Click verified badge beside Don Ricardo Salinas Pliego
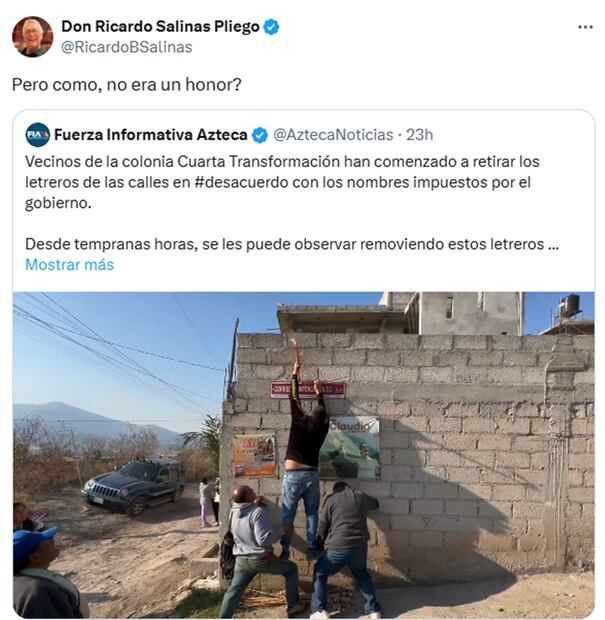The height and width of the screenshot is (620, 605). [271, 27]
